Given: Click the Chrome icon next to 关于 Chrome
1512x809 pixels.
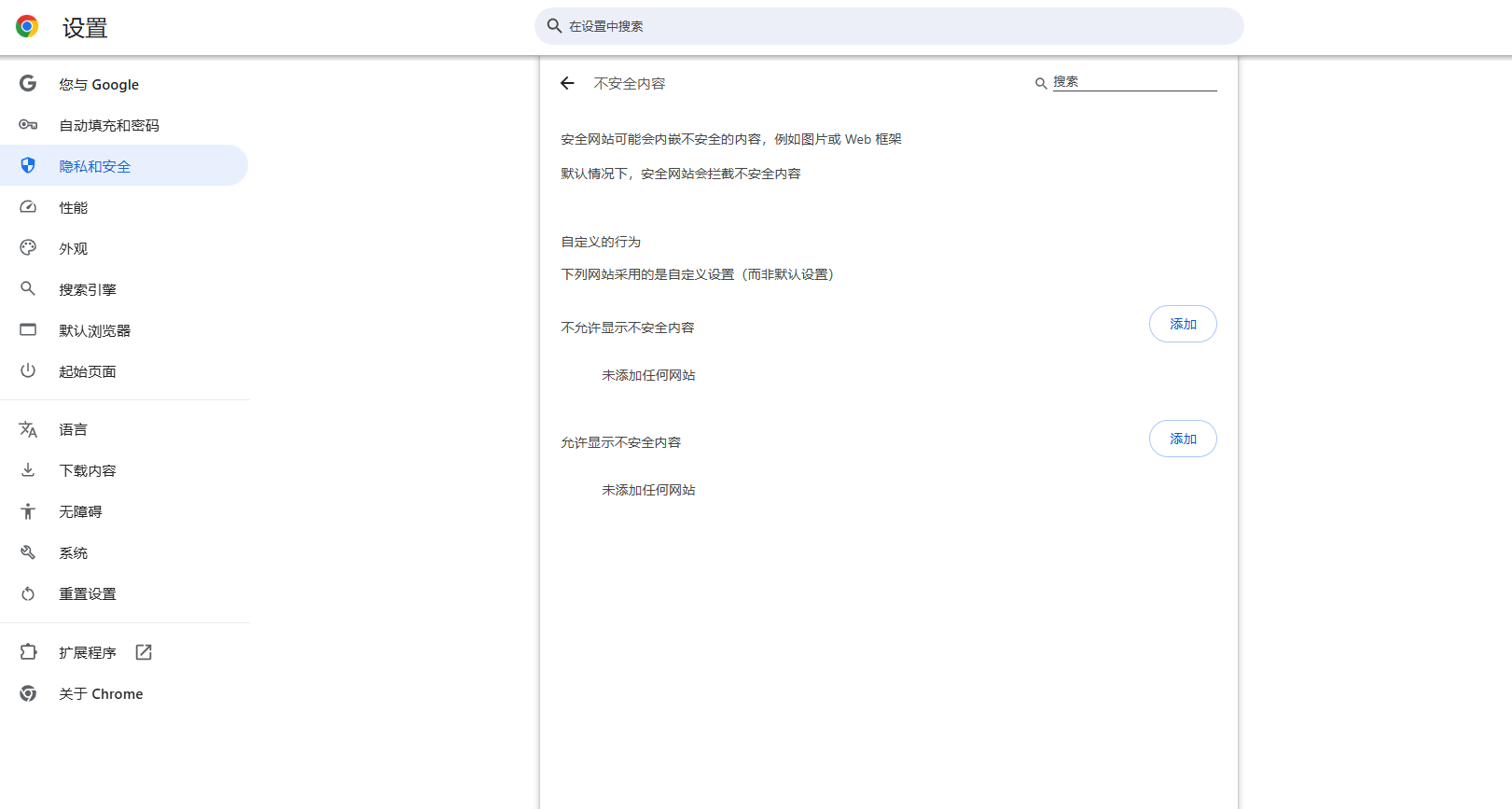Looking at the screenshot, I should point(28,693).
